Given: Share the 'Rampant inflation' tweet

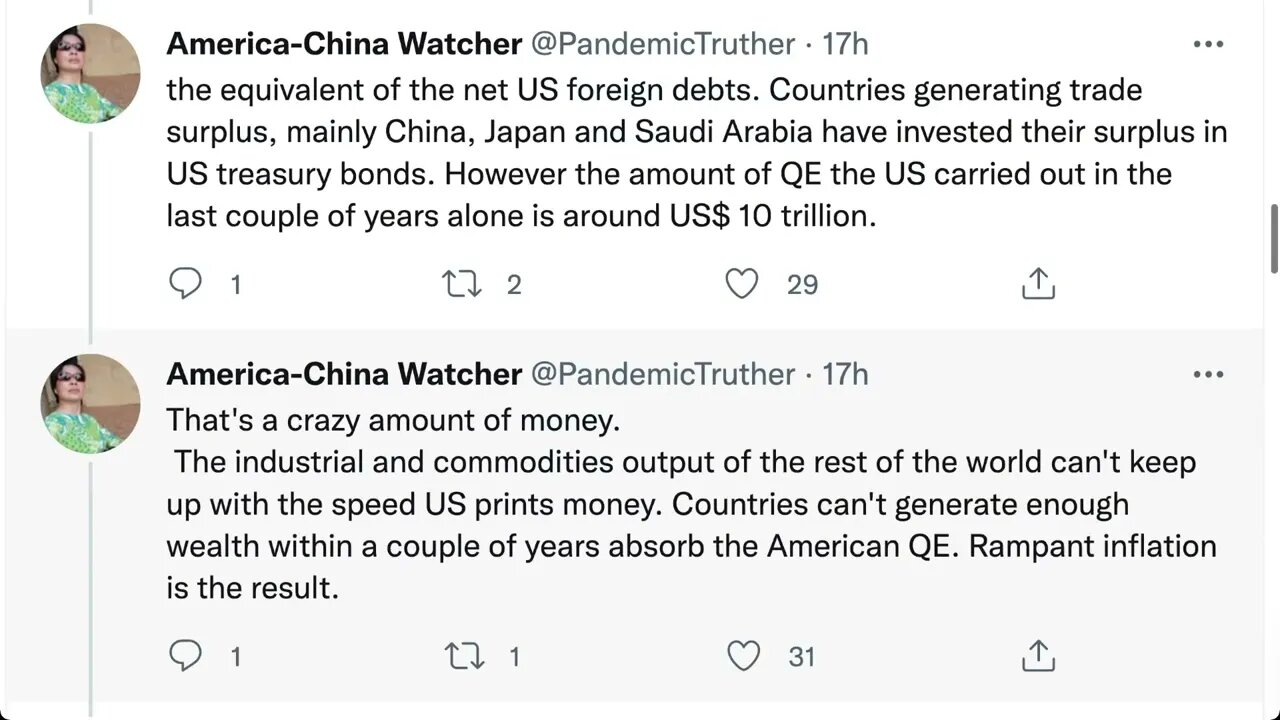Looking at the screenshot, I should click(1038, 656).
